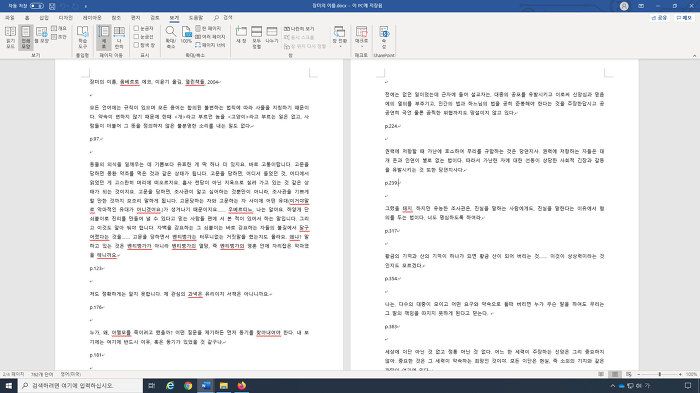
Task: Click the Windows taskbar search box
Action: 80,385
